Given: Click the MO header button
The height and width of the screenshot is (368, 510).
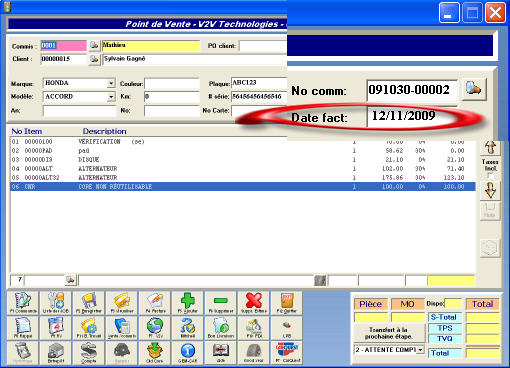Looking at the screenshot, I should coord(407,304).
